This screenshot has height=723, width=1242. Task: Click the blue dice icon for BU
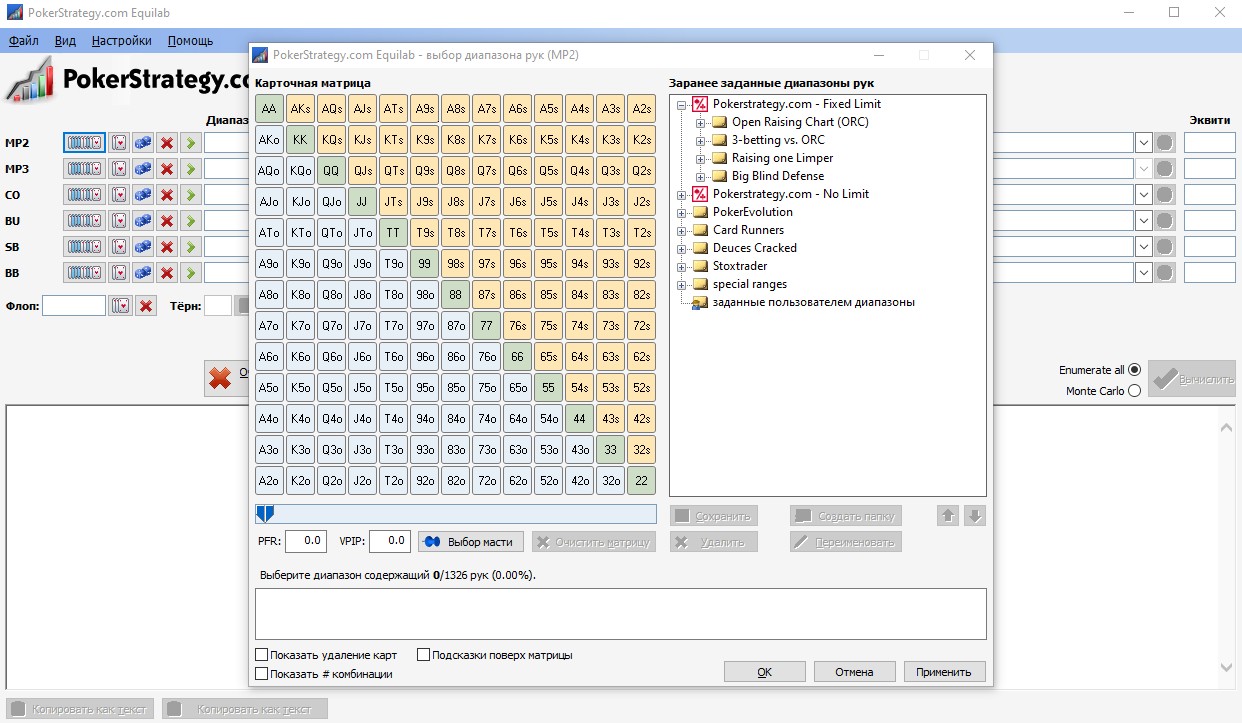click(x=143, y=220)
